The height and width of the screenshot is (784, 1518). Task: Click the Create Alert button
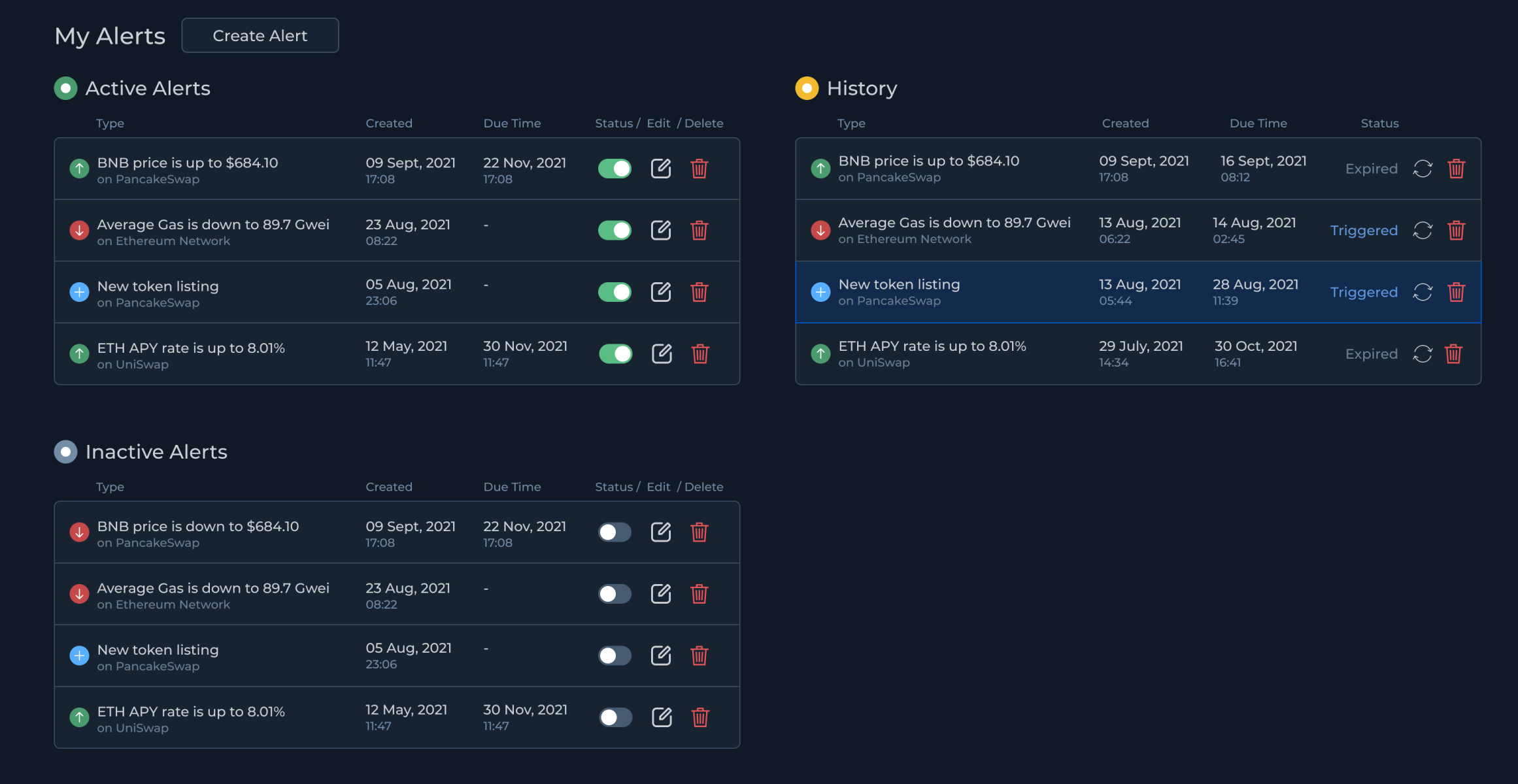coord(260,35)
